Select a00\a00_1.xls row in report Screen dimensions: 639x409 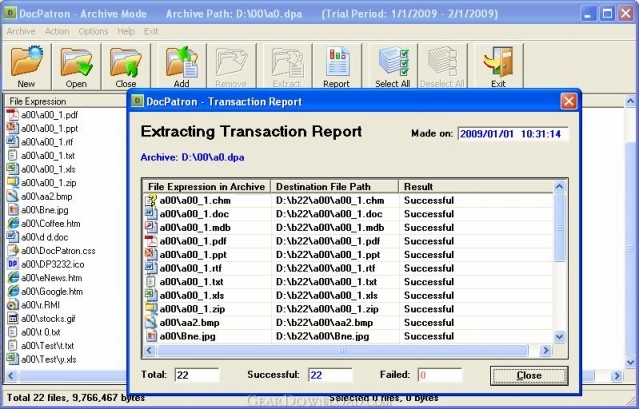(x=349, y=295)
